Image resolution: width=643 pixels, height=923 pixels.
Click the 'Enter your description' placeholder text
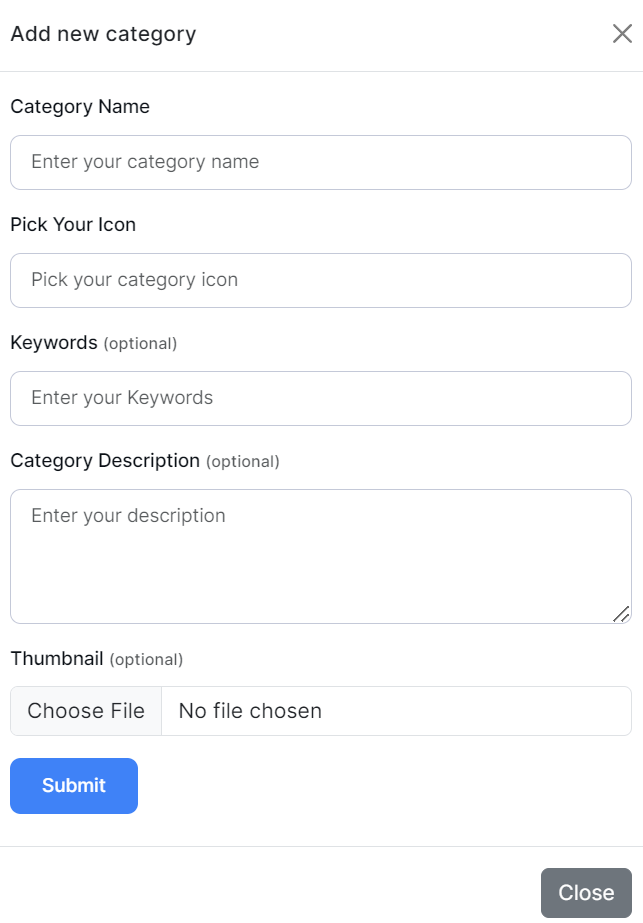(x=128, y=516)
